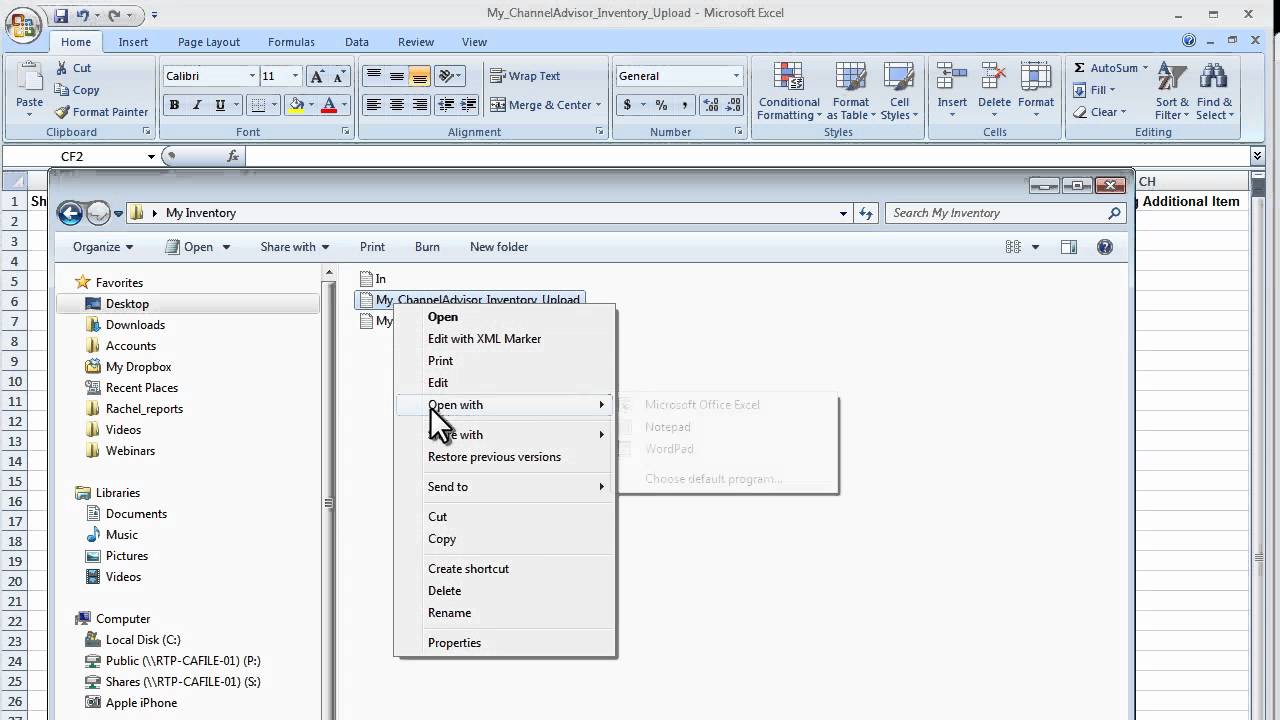1280x720 pixels.
Task: Toggle Align Text Right
Action: (x=420, y=105)
